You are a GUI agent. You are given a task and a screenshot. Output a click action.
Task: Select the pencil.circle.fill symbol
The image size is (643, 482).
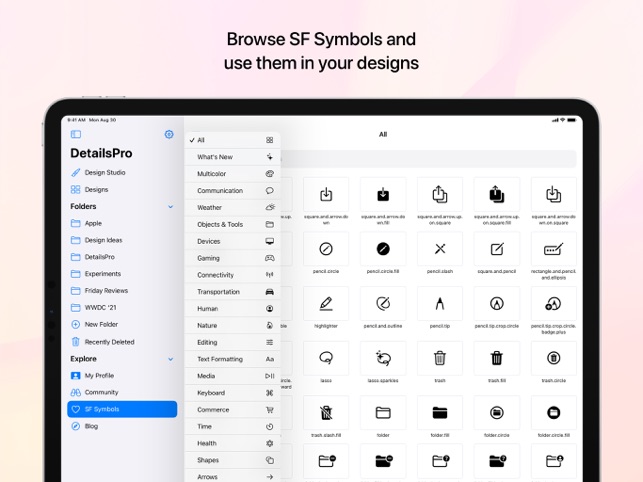pyautogui.click(x=383, y=249)
